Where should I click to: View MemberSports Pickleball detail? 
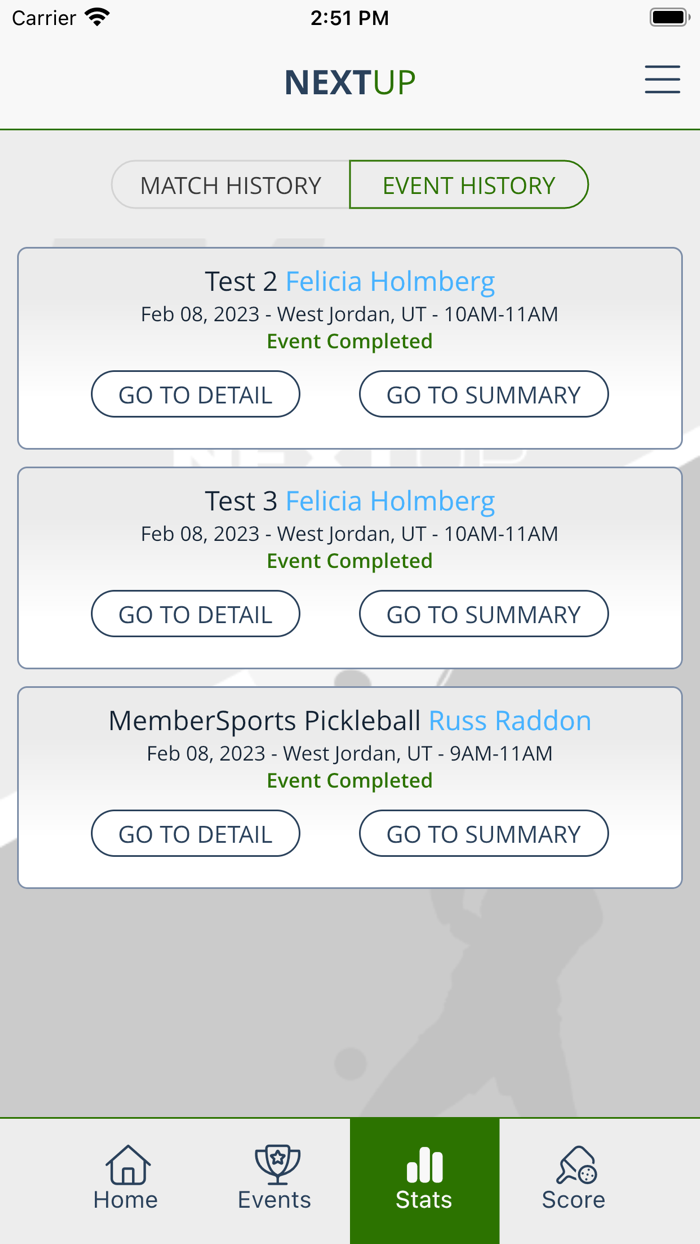[195, 833]
